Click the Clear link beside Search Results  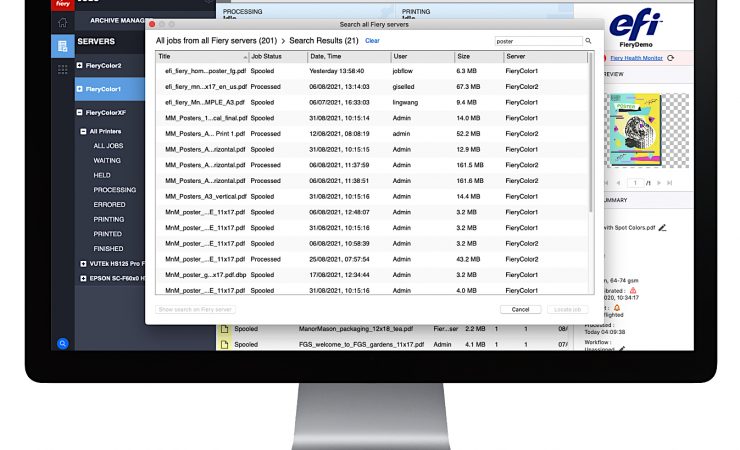pos(372,41)
